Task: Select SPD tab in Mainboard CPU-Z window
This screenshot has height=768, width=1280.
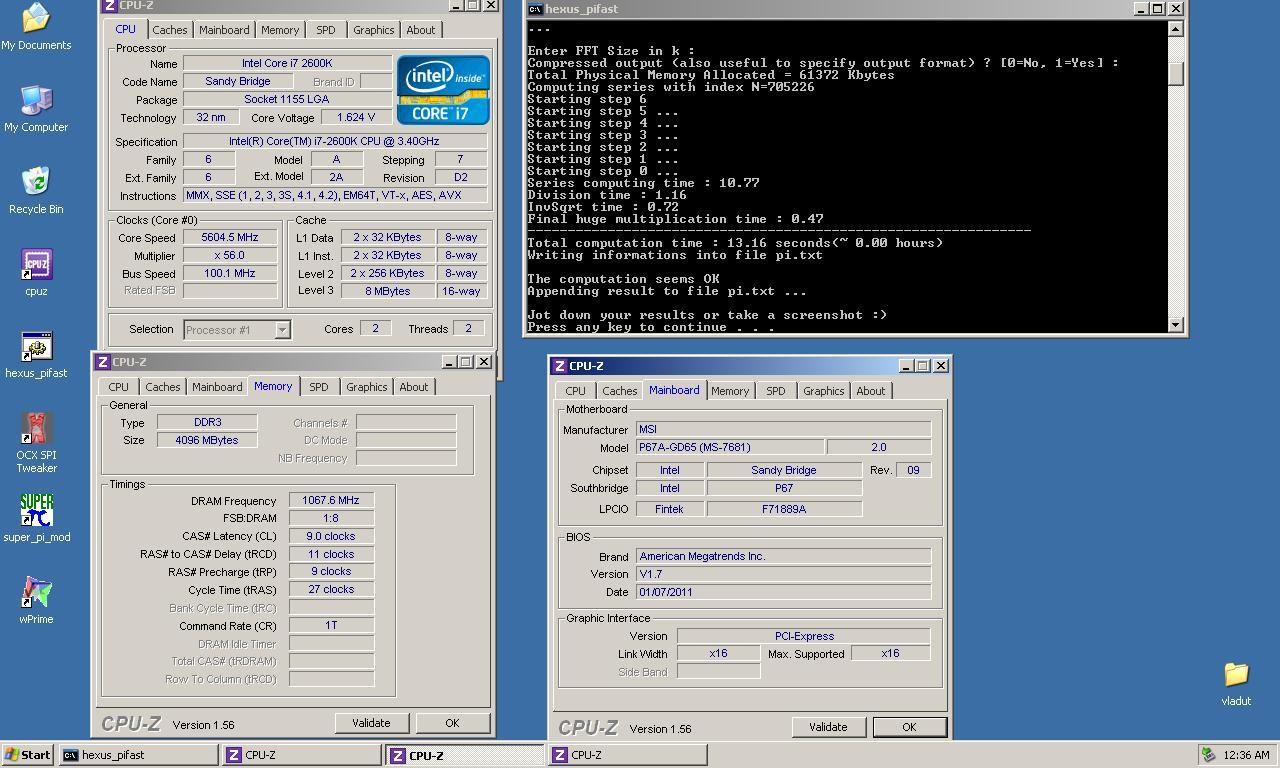Action: (x=775, y=391)
